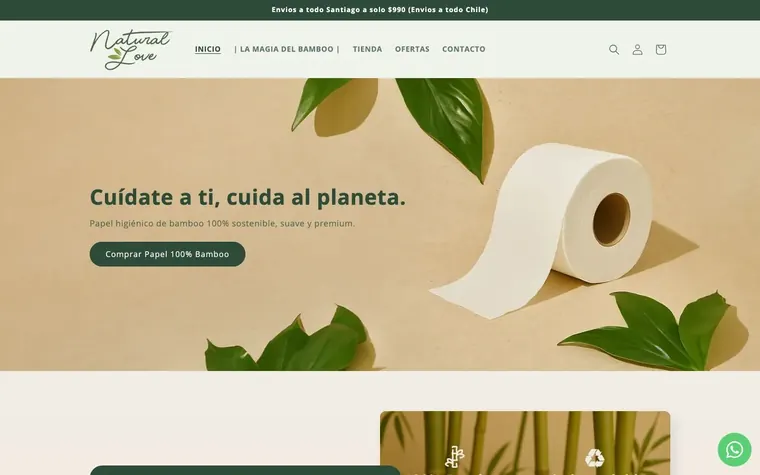760x475 pixels.
Task: Open the TIENDA menu item
Action: (x=367, y=49)
